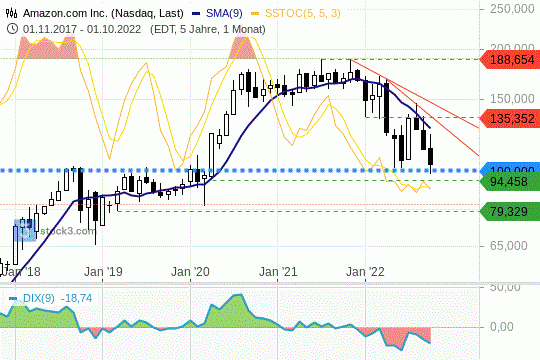Viewport: 540px width, 360px height.
Task: Click the SMA(9) legend color marker
Action: pos(196,13)
